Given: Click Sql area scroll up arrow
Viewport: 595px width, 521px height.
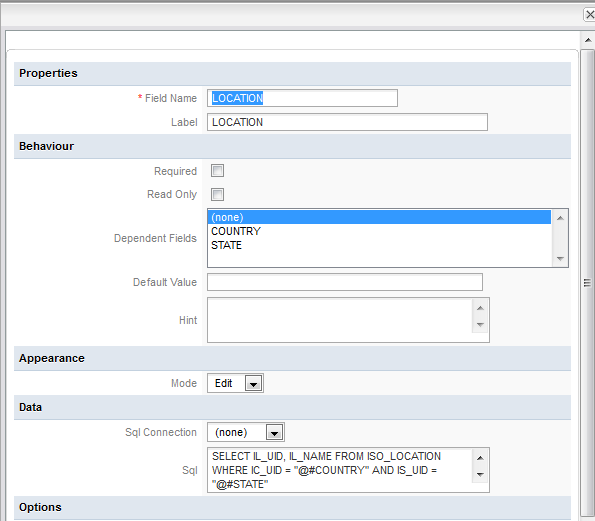Looking at the screenshot, I should 480,458.
